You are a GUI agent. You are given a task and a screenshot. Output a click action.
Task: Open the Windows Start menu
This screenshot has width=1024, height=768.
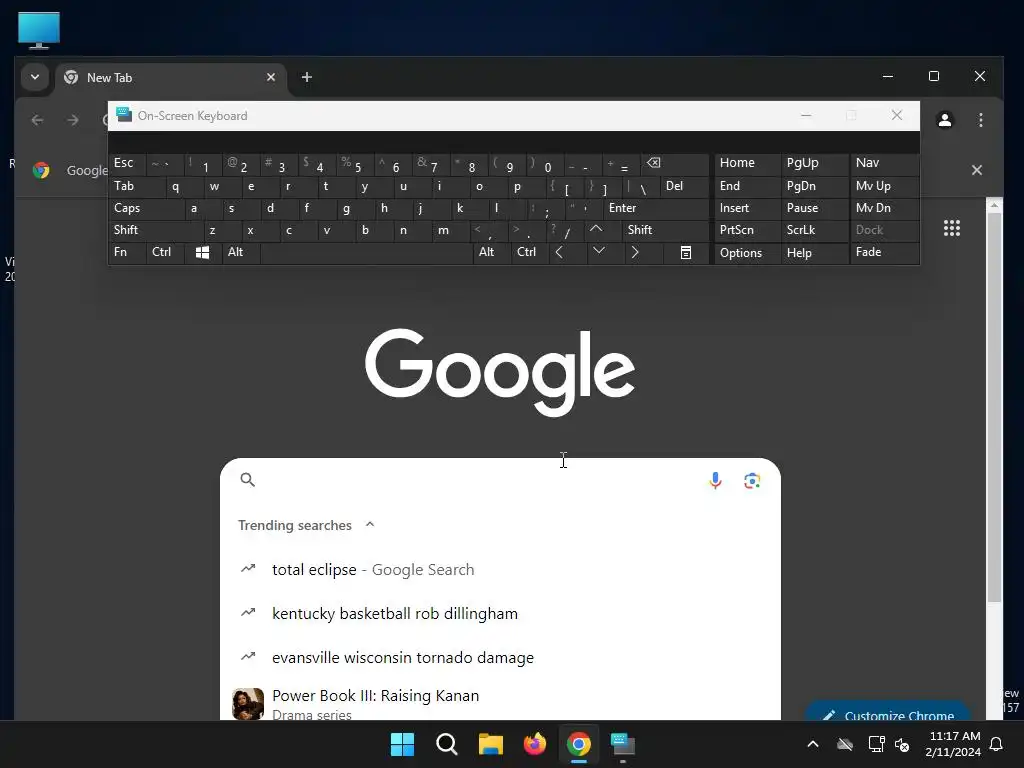pos(402,744)
